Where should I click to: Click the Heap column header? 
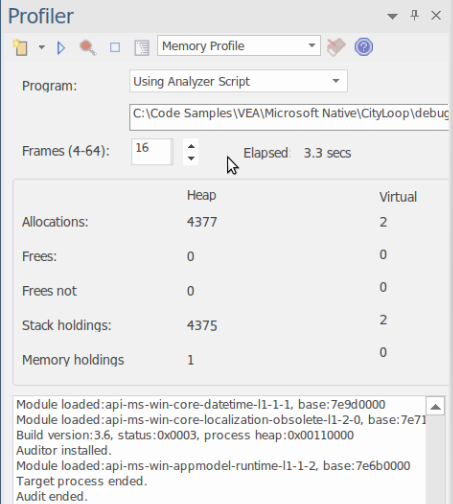pyautogui.click(x=201, y=195)
